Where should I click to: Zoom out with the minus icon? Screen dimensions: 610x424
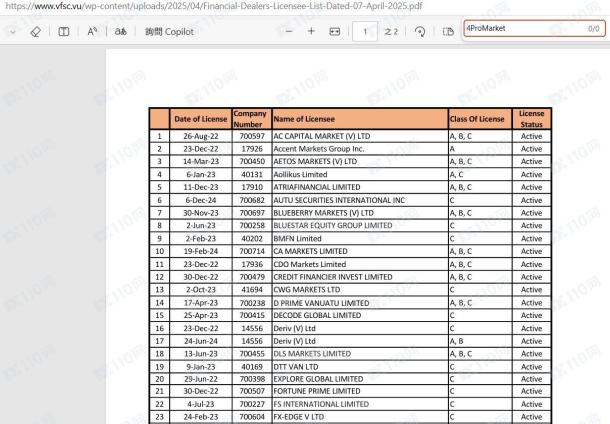289,32
